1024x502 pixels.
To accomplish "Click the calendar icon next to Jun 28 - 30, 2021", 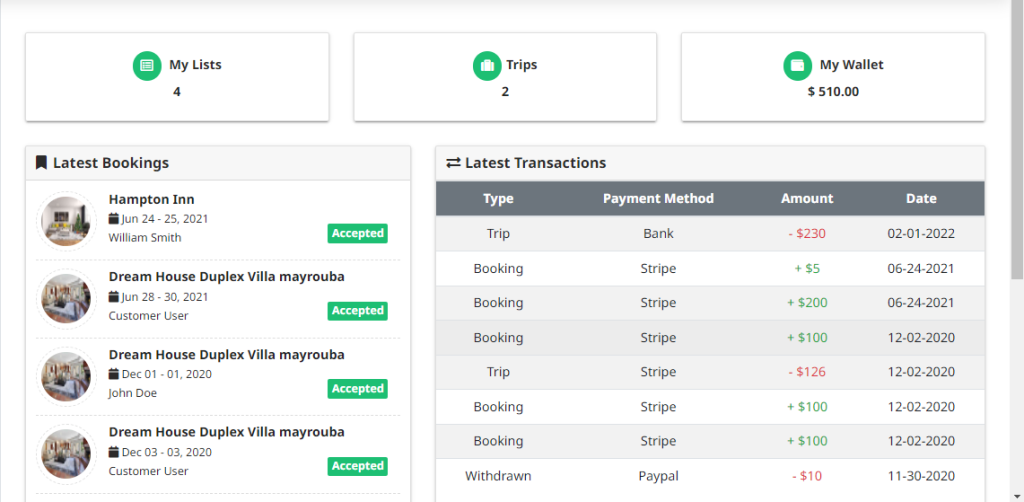I will (114, 297).
